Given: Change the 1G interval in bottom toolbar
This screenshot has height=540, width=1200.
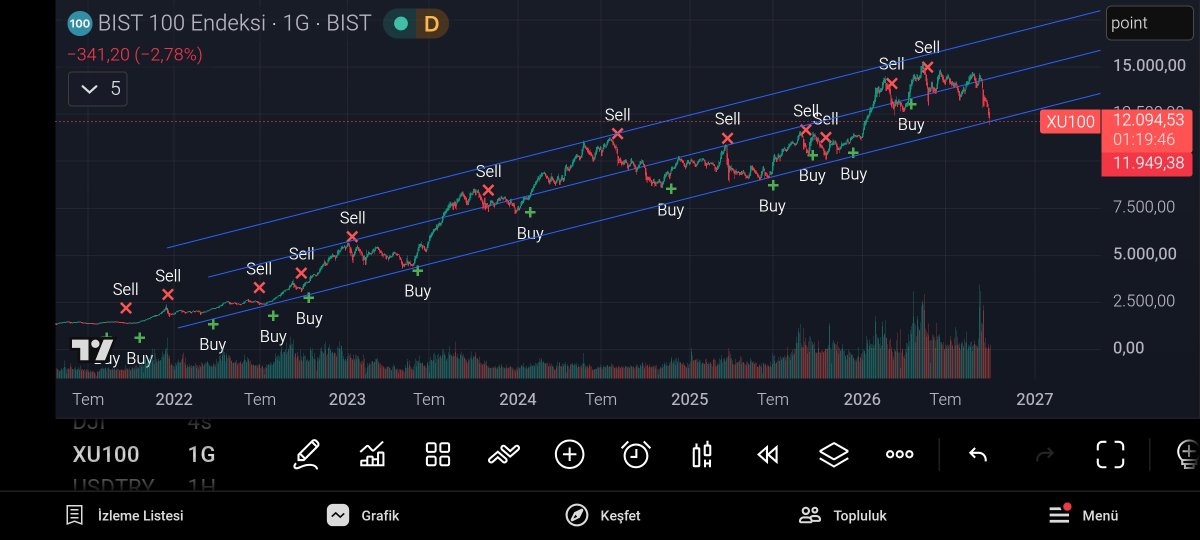Looking at the screenshot, I should pyautogui.click(x=201, y=455).
